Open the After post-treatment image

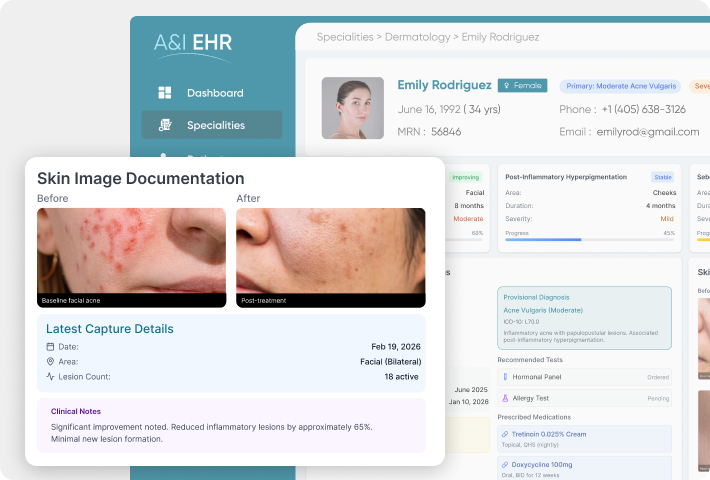tap(331, 257)
